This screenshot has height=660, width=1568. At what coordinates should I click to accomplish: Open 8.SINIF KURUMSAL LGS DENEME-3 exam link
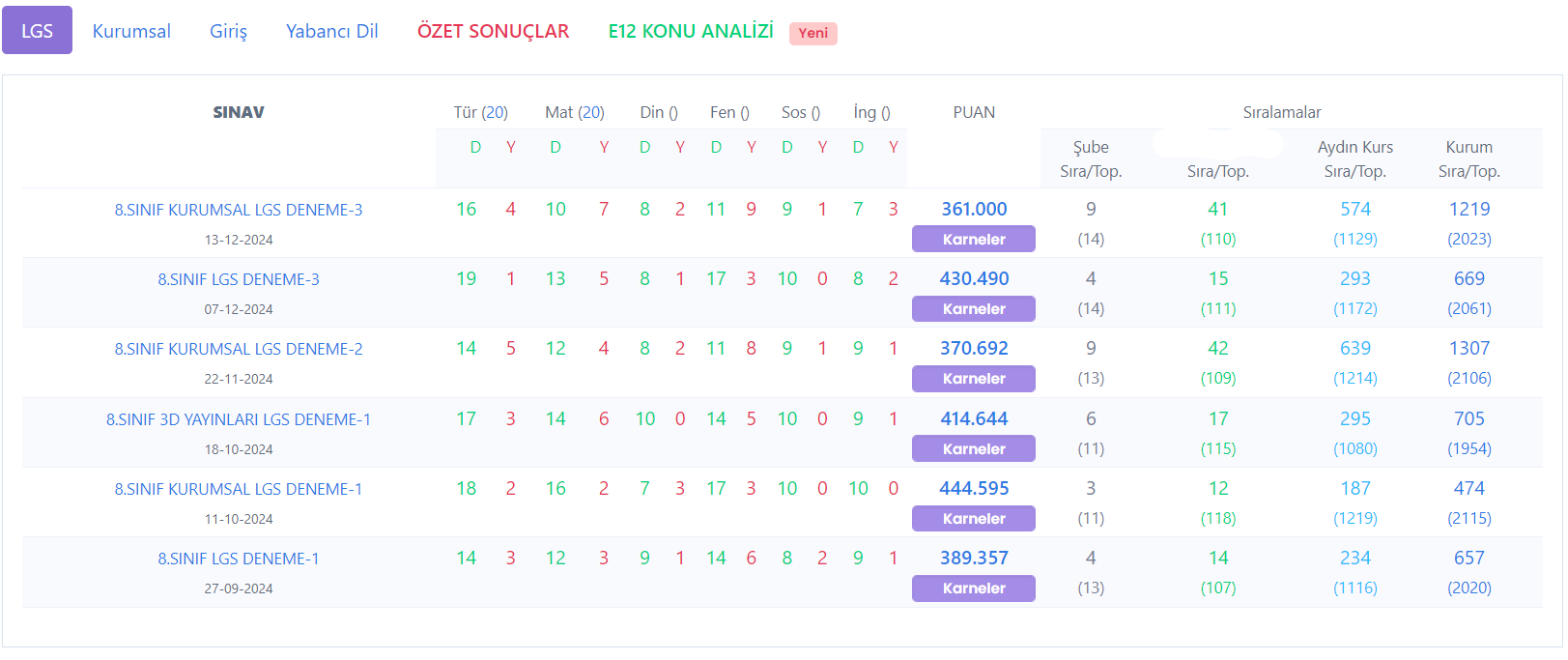(x=239, y=210)
